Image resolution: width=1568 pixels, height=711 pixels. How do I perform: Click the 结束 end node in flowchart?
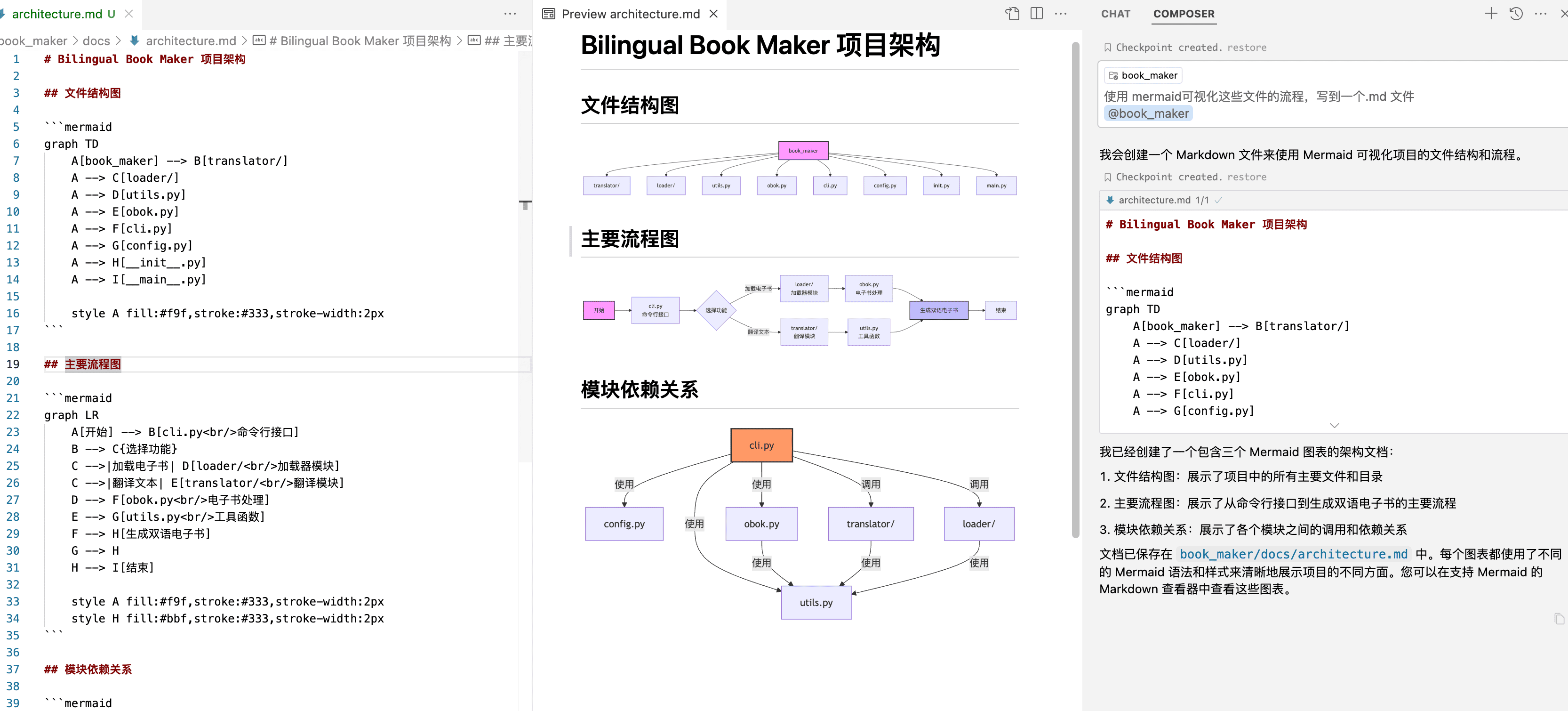tap(1000, 310)
